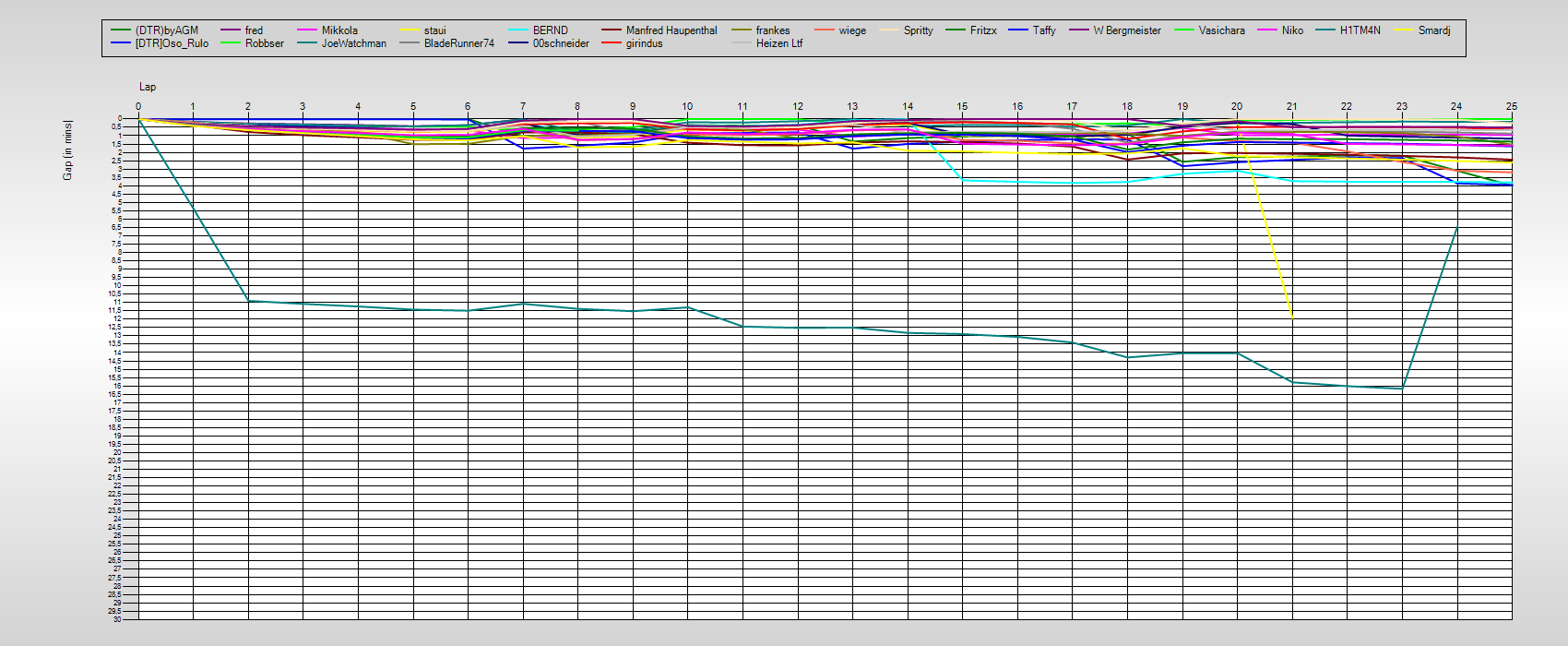Click the yellow swatch next to Smardj
The height and width of the screenshot is (646, 1568).
1401,30
